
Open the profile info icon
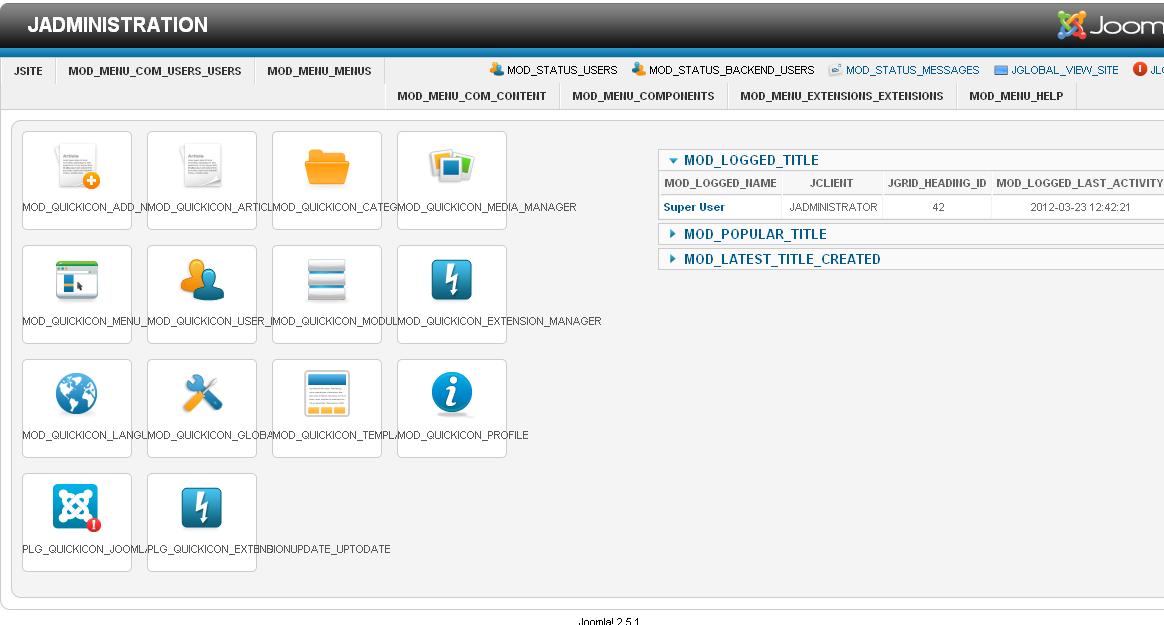(x=451, y=393)
